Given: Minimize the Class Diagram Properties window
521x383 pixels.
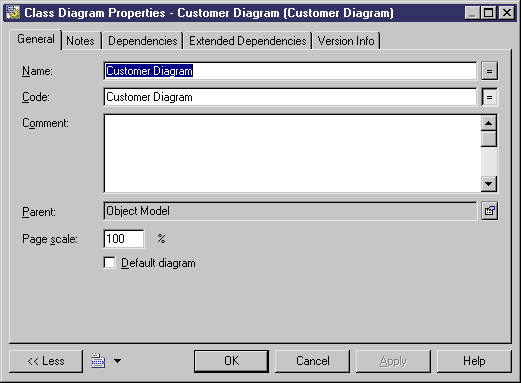Looking at the screenshot, I should pyautogui.click(x=473, y=13).
